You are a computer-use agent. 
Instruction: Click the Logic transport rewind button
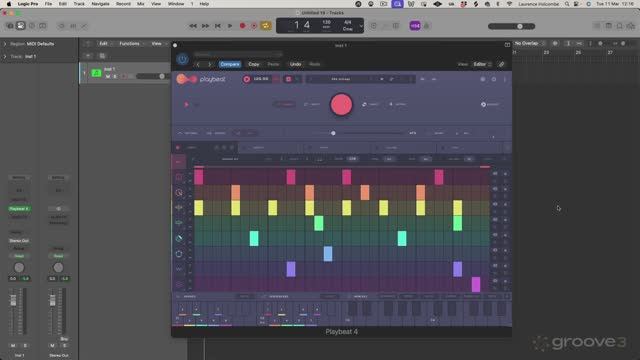pos(193,26)
